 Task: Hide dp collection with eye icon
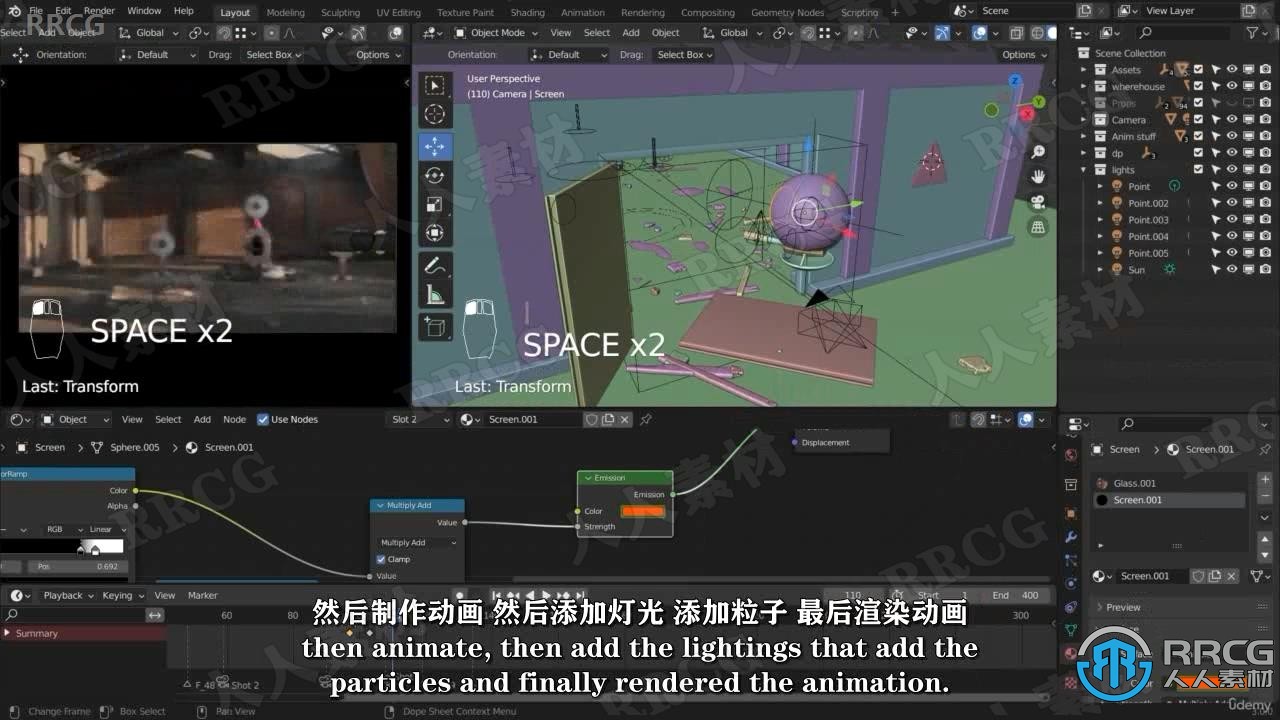click(1232, 153)
